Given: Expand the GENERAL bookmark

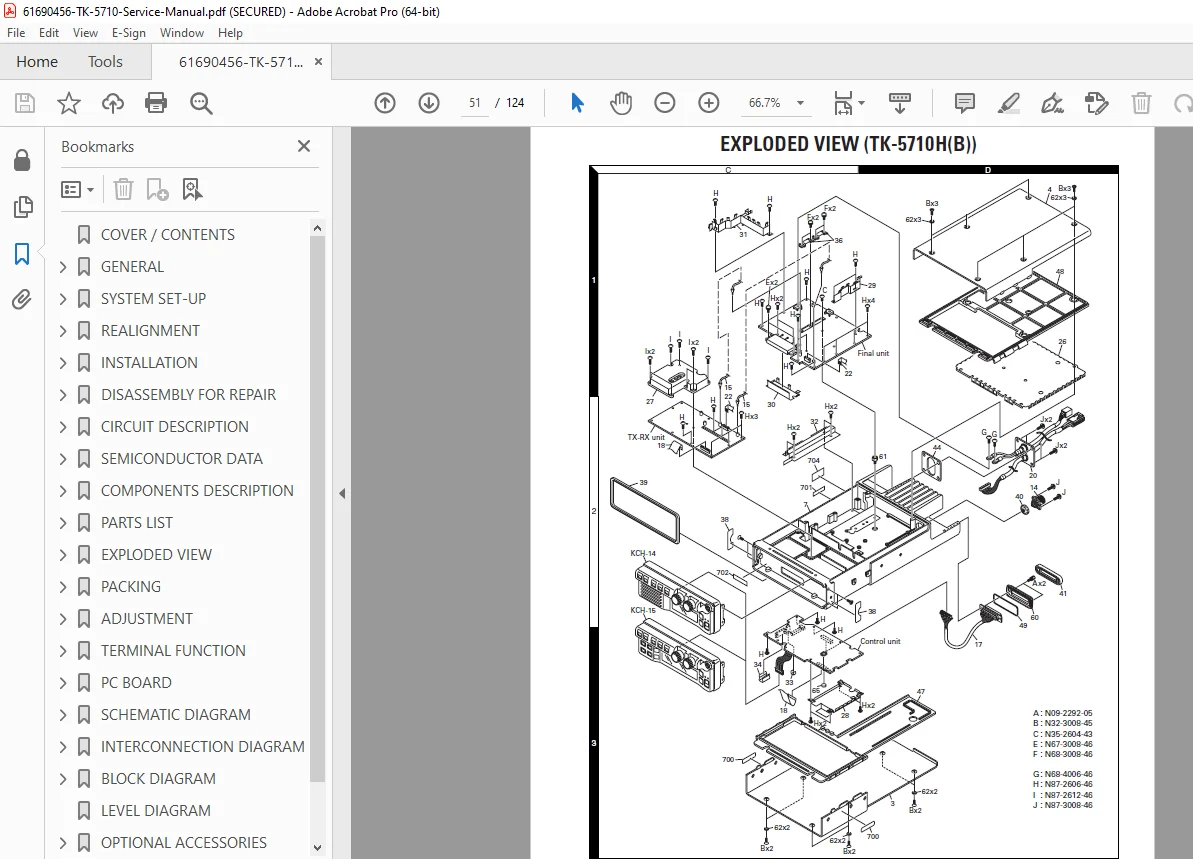Looking at the screenshot, I should point(64,267).
